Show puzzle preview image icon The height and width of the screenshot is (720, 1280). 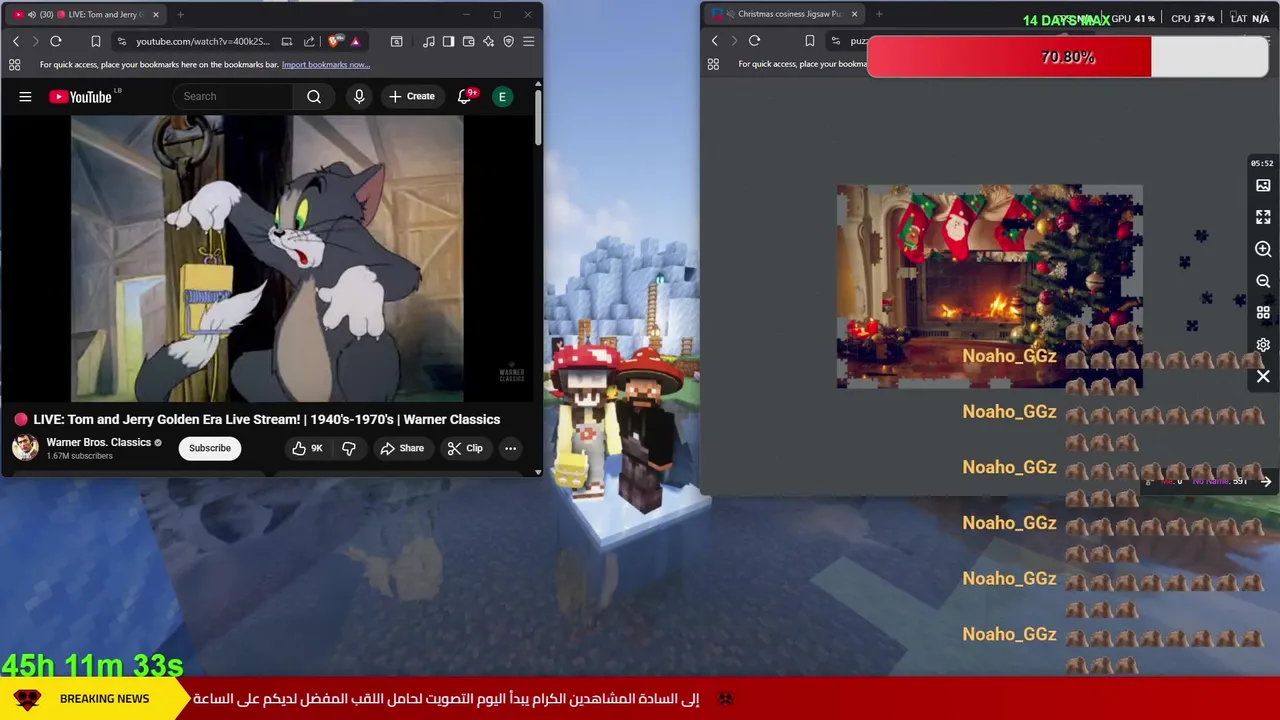(1263, 185)
